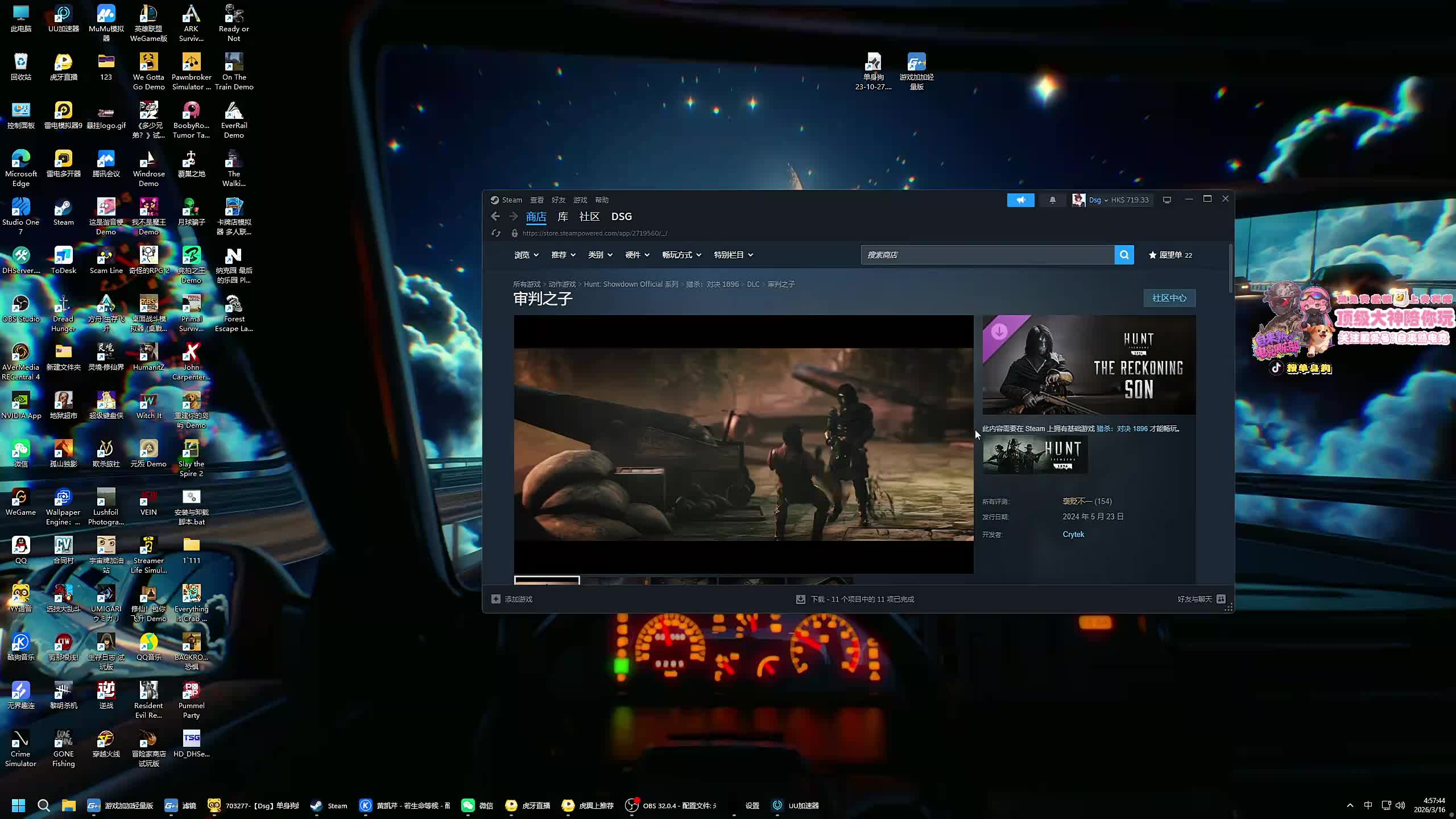
Task: Open the Crytek developer link
Action: point(1073,534)
